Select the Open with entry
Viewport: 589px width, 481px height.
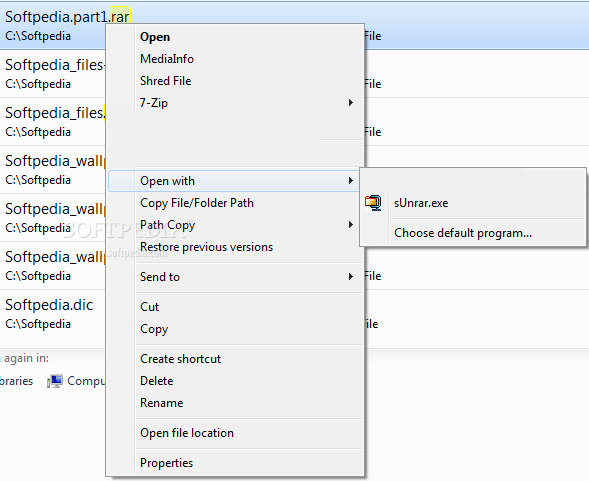(234, 181)
